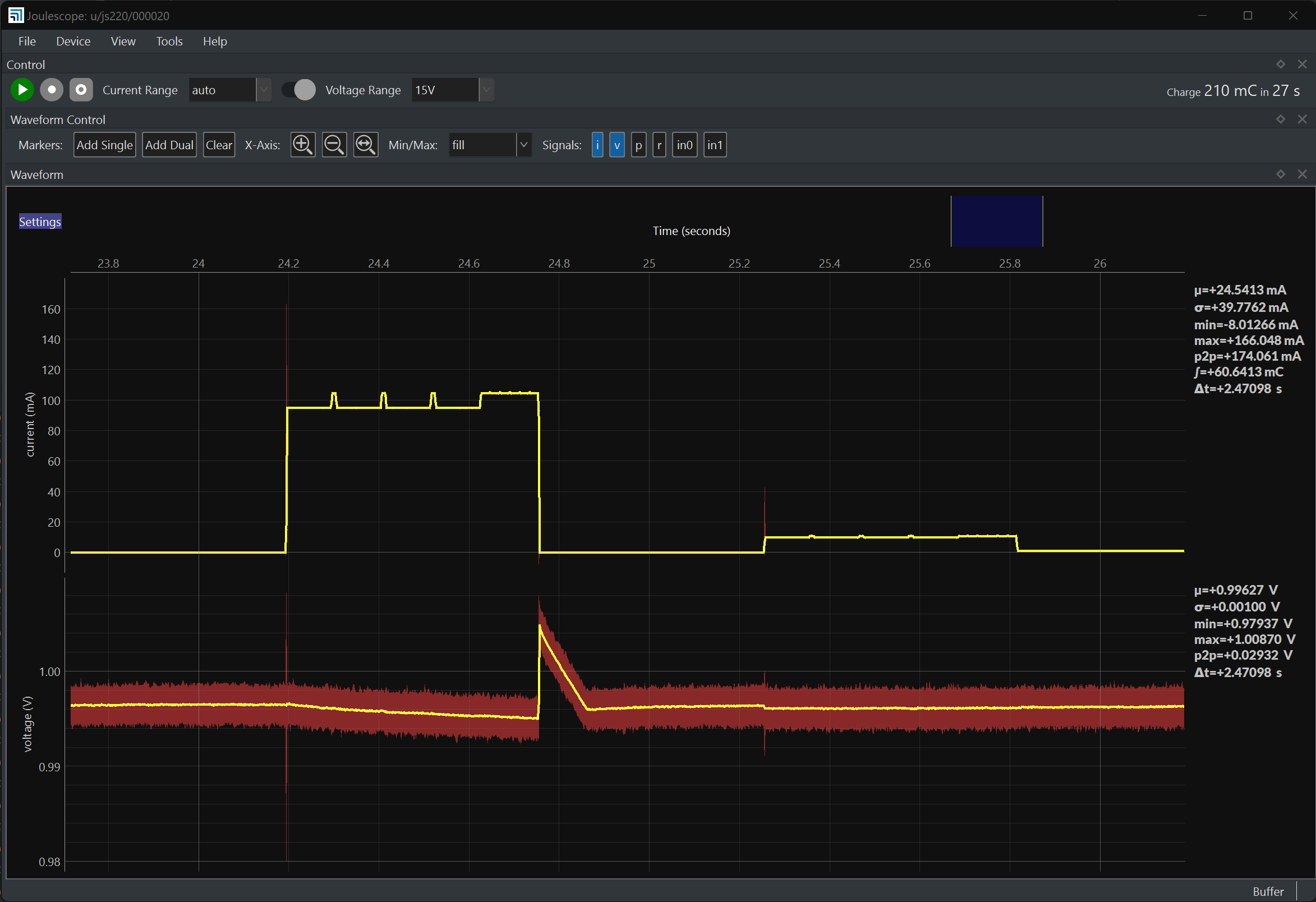Click the Add Dual markers button

(169, 145)
